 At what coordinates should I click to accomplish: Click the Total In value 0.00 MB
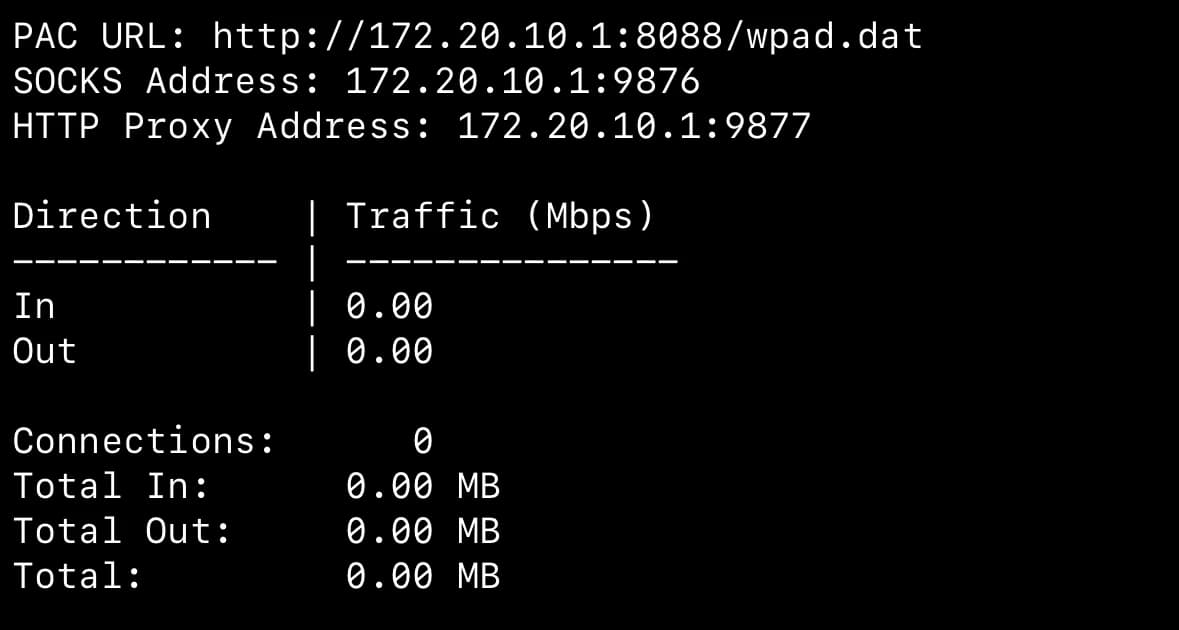tap(422, 486)
